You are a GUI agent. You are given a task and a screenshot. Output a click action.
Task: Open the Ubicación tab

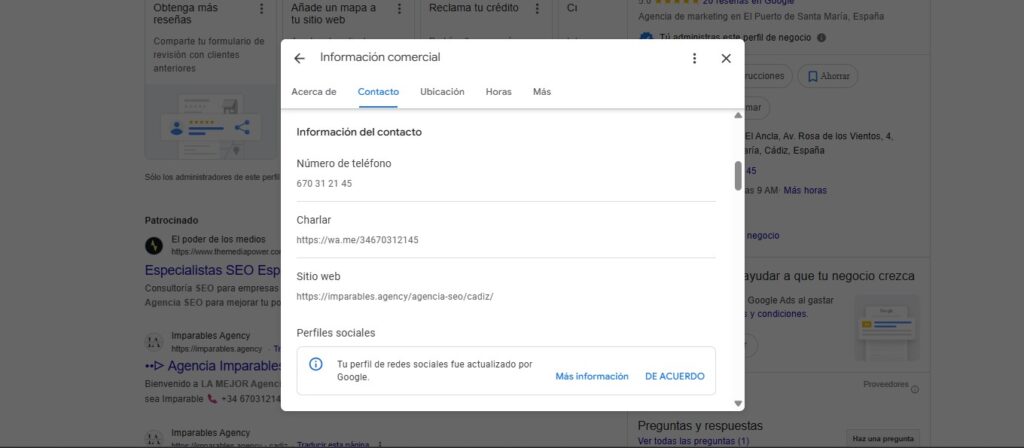(x=442, y=92)
